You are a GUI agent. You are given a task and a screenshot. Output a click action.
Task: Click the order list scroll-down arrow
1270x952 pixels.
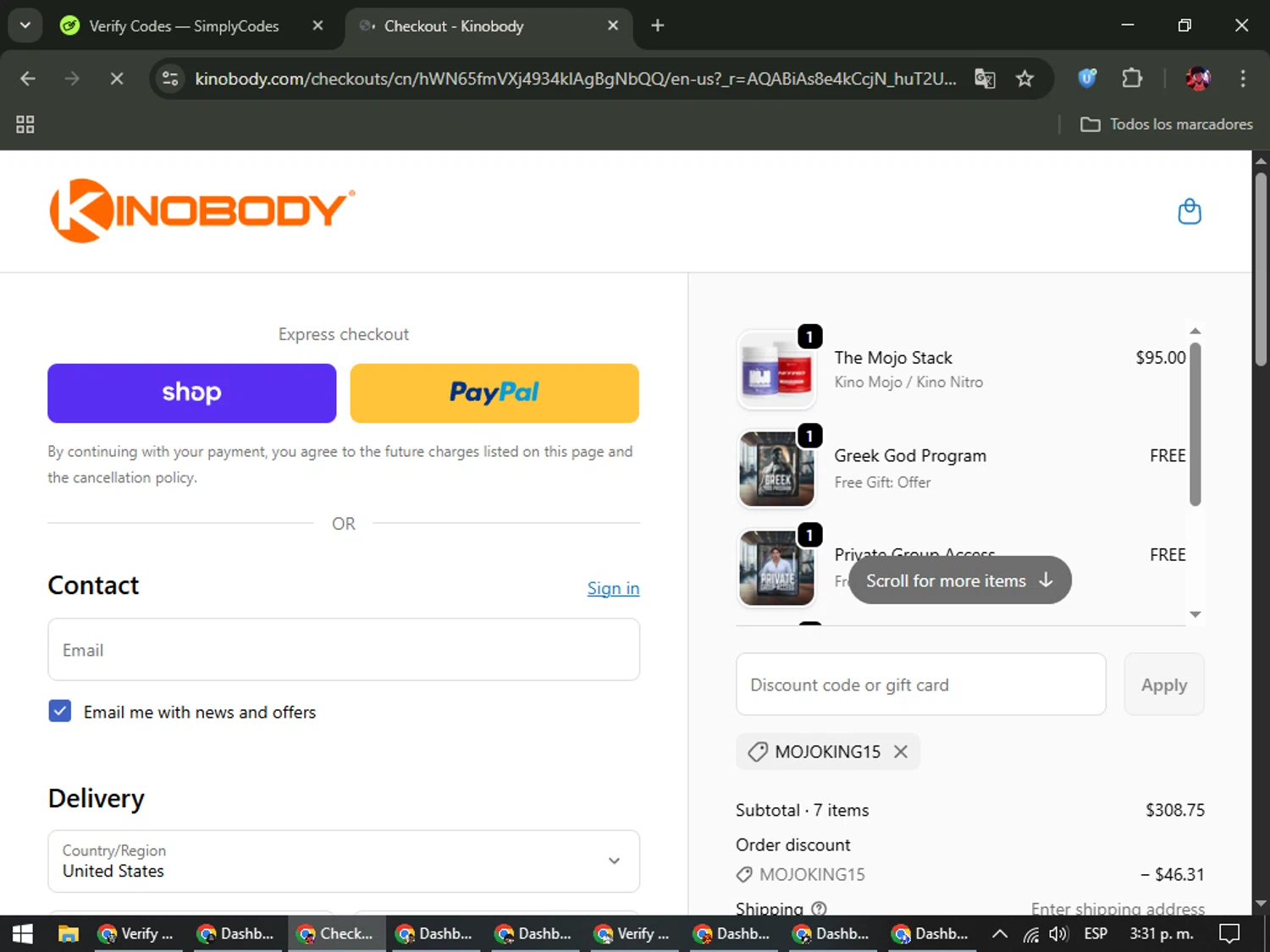coord(1195,614)
